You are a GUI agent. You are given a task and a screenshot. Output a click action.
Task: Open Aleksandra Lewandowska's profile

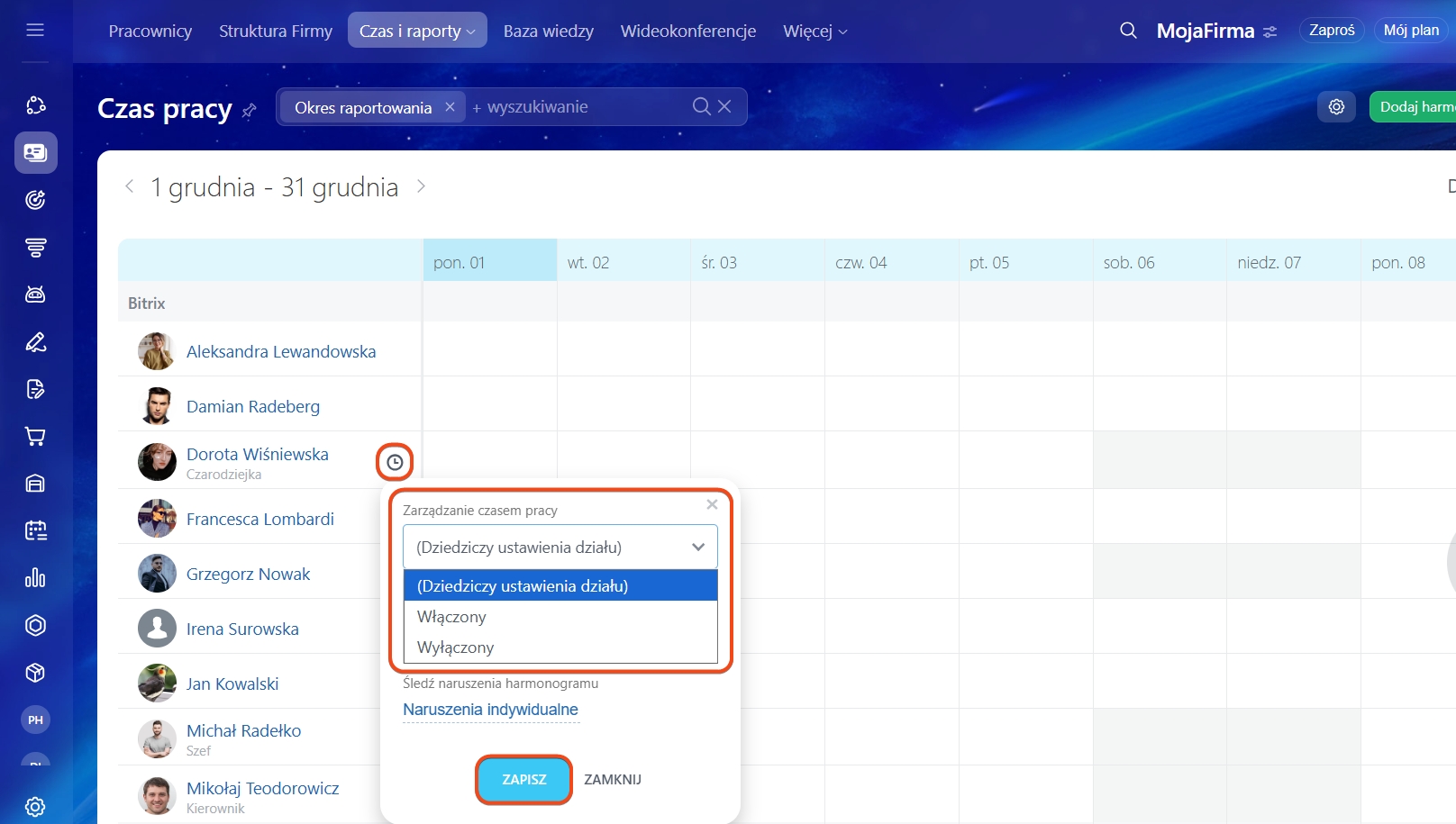pyautogui.click(x=281, y=352)
